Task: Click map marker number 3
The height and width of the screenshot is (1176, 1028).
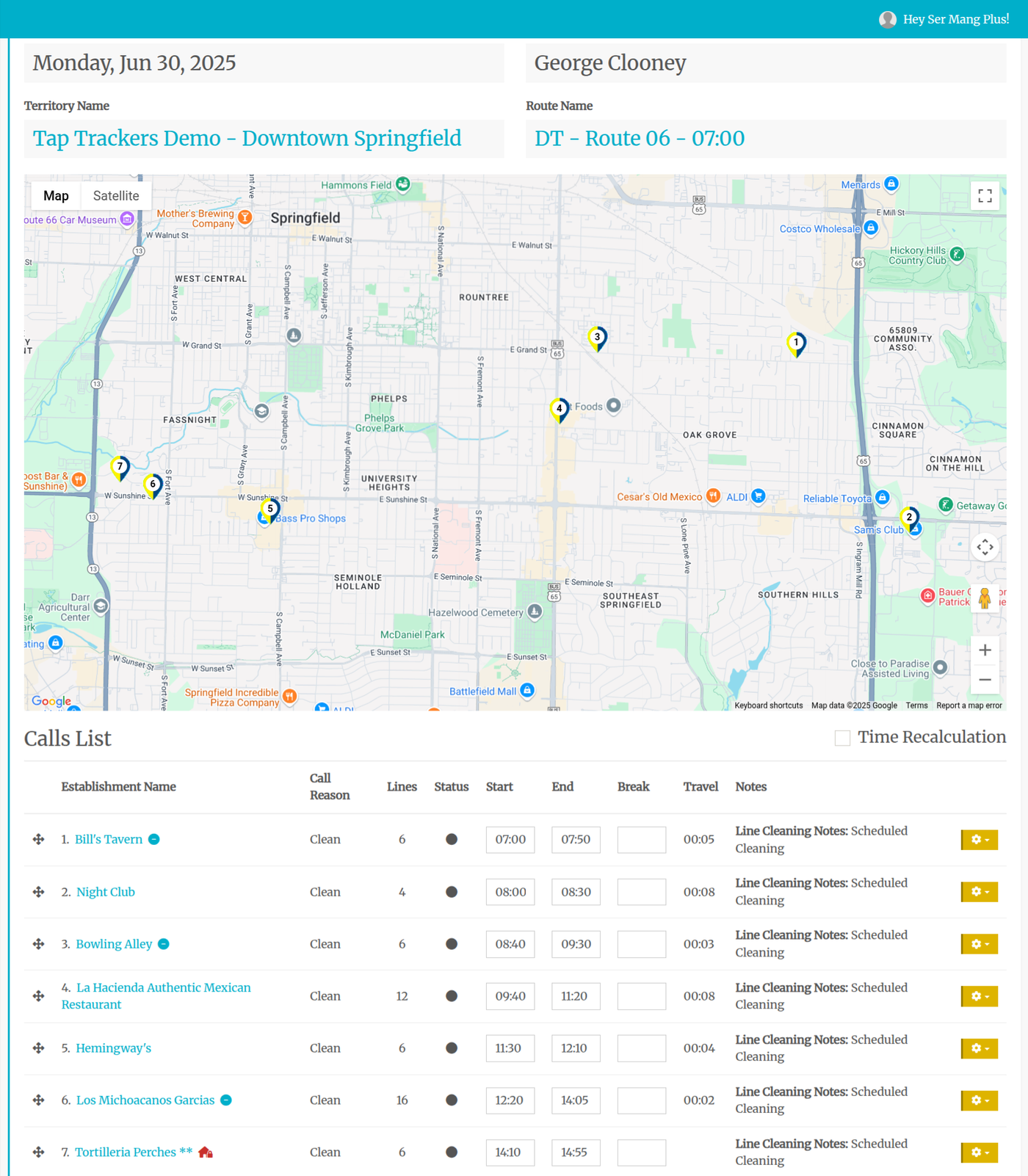Action: coord(597,338)
